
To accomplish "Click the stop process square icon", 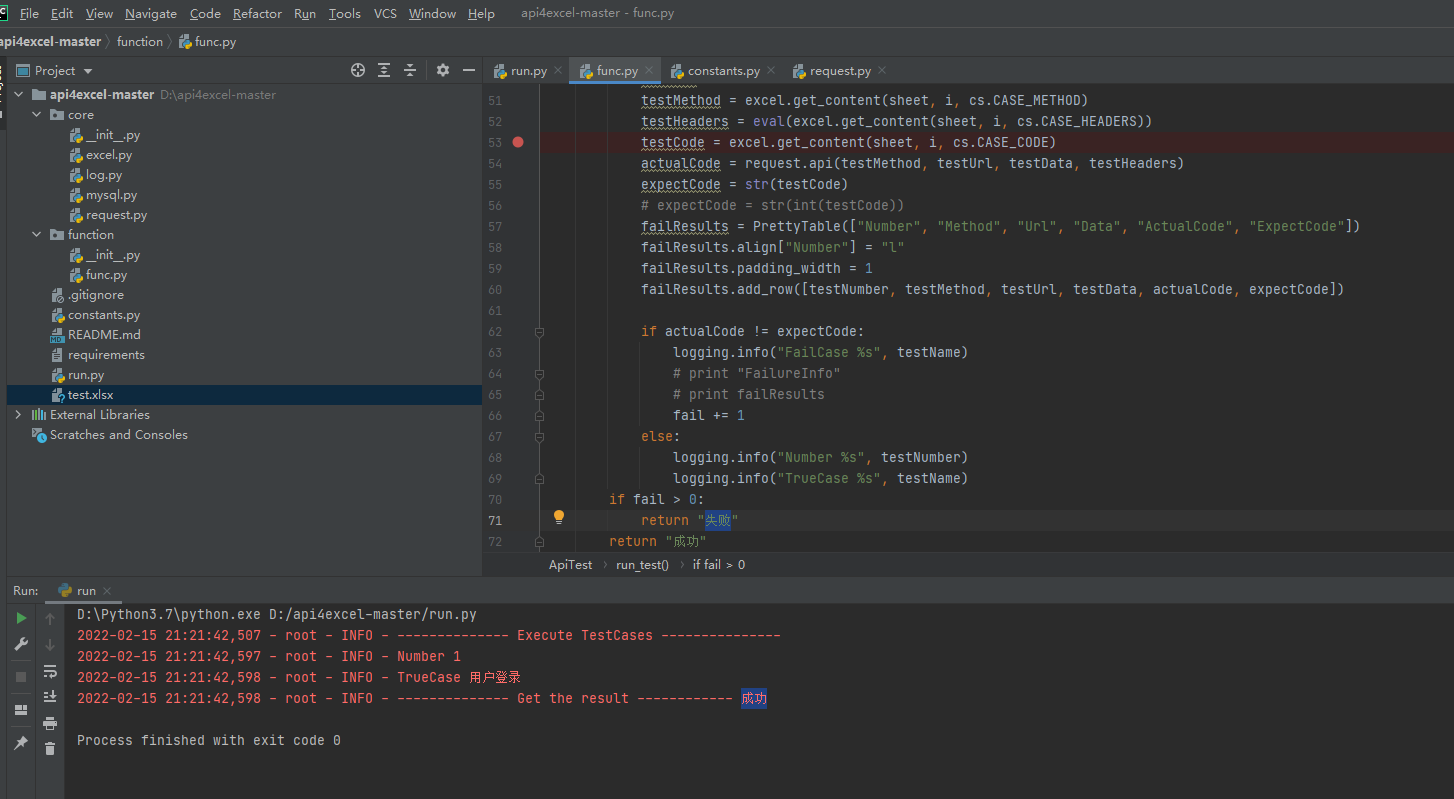I will click(21, 677).
